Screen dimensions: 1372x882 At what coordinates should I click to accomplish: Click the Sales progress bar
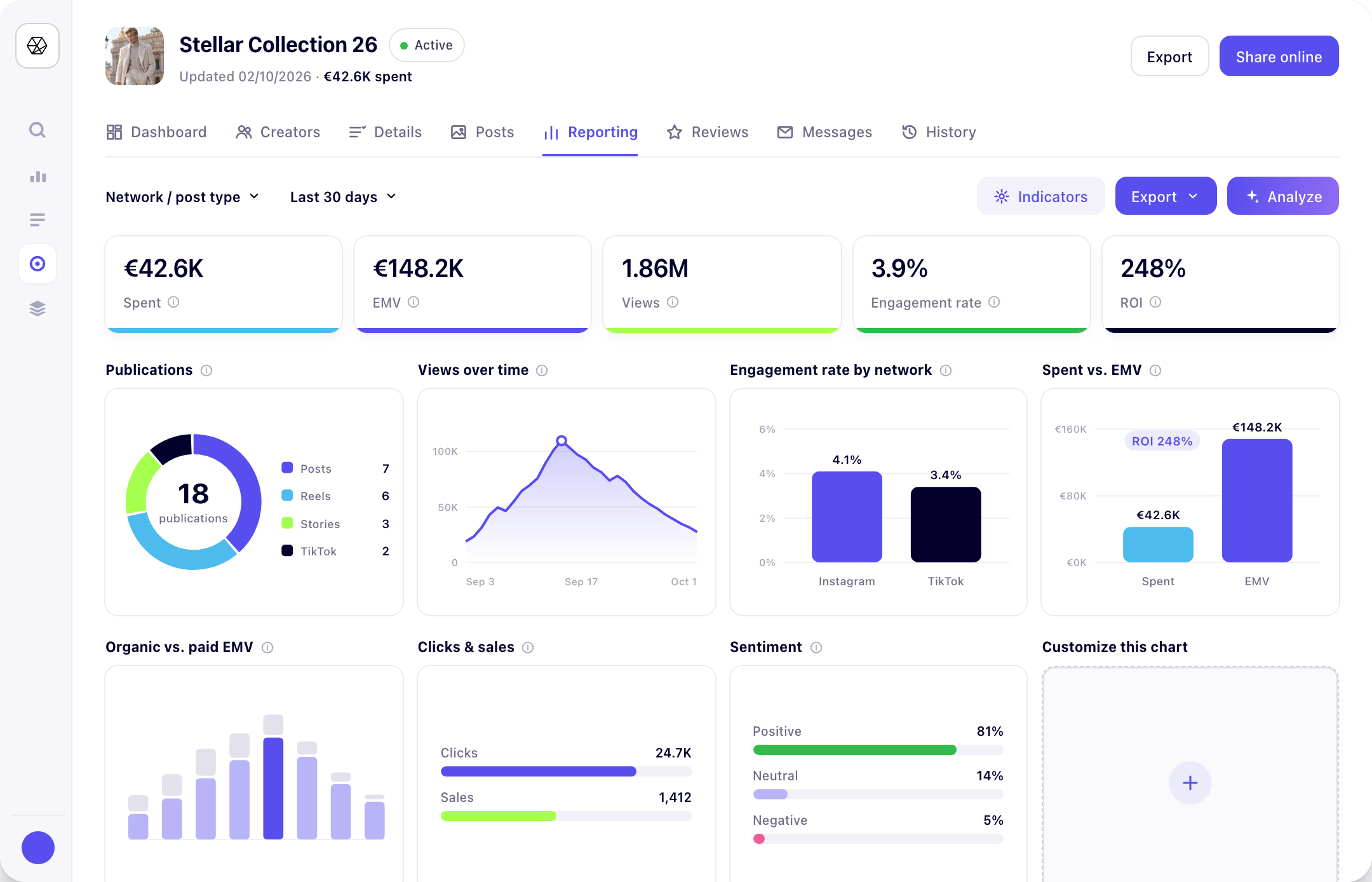tap(566, 816)
